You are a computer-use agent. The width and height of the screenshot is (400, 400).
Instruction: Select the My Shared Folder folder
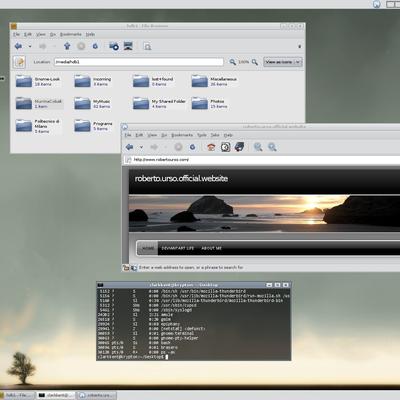(x=159, y=103)
